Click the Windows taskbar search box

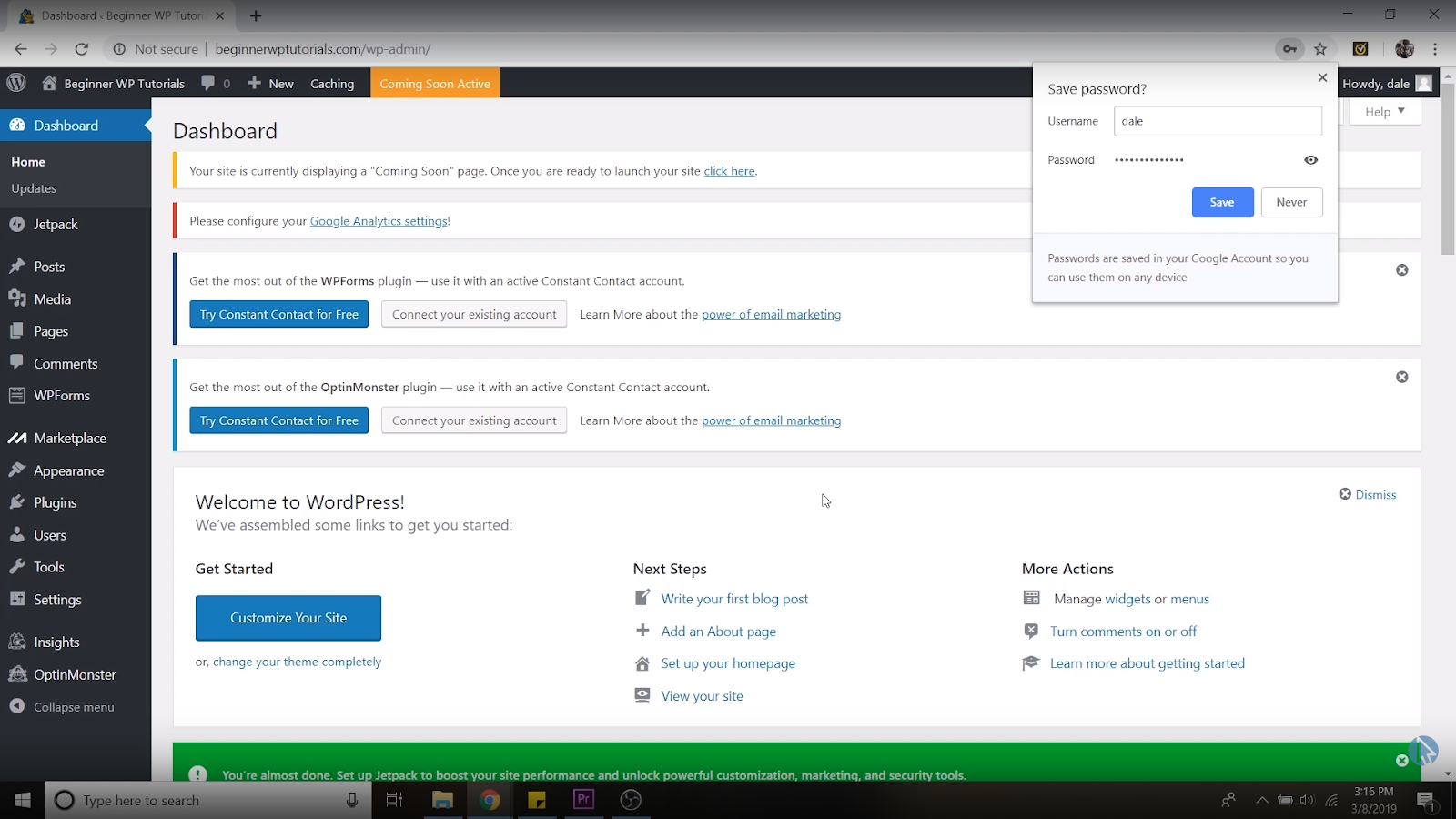point(208,800)
